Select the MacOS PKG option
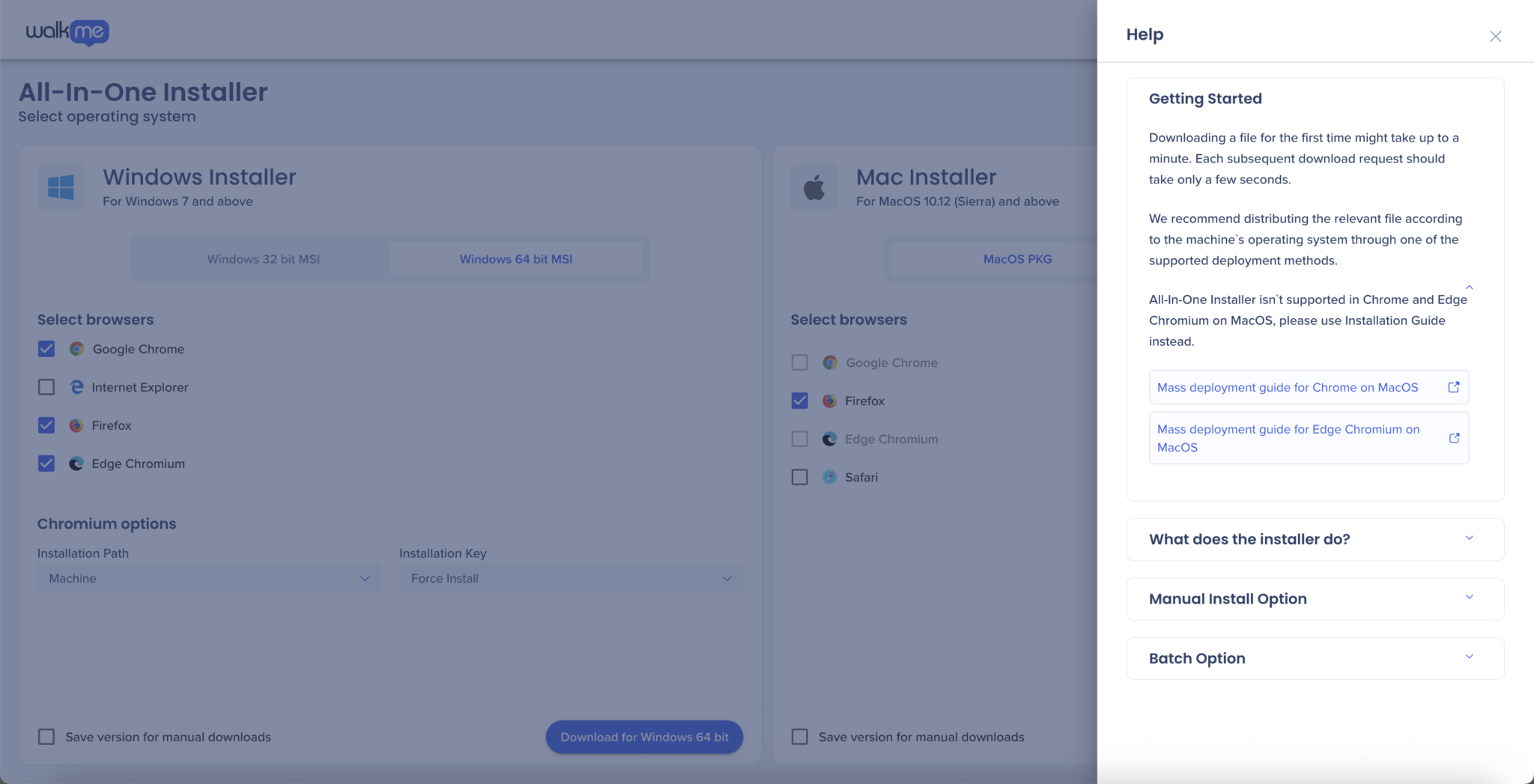This screenshot has height=784, width=1534. click(x=1016, y=259)
